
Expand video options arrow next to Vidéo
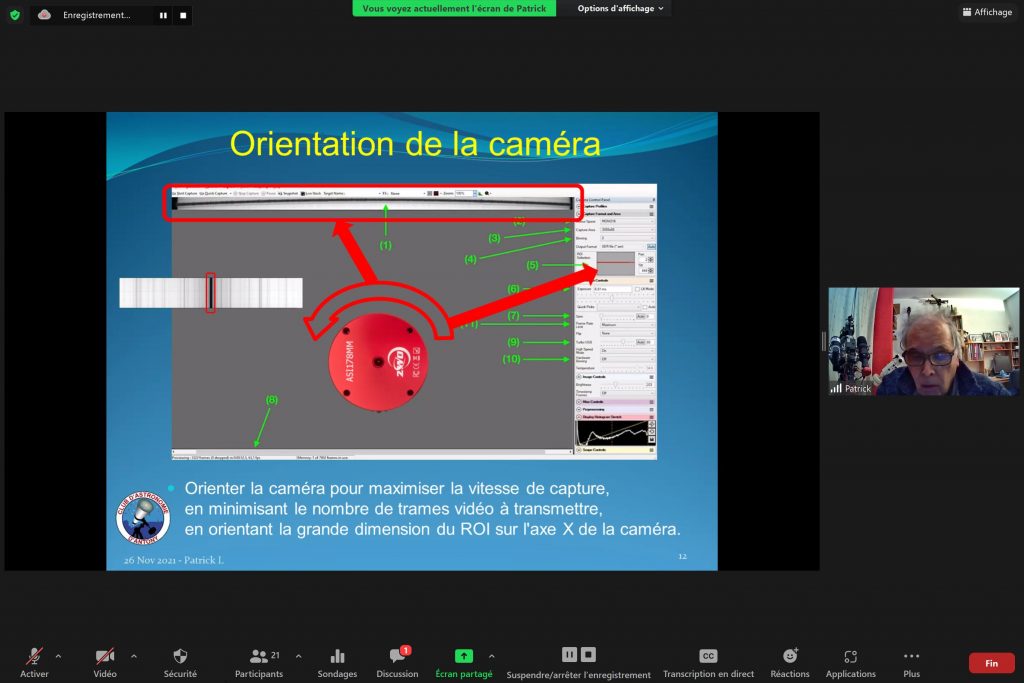(x=134, y=656)
